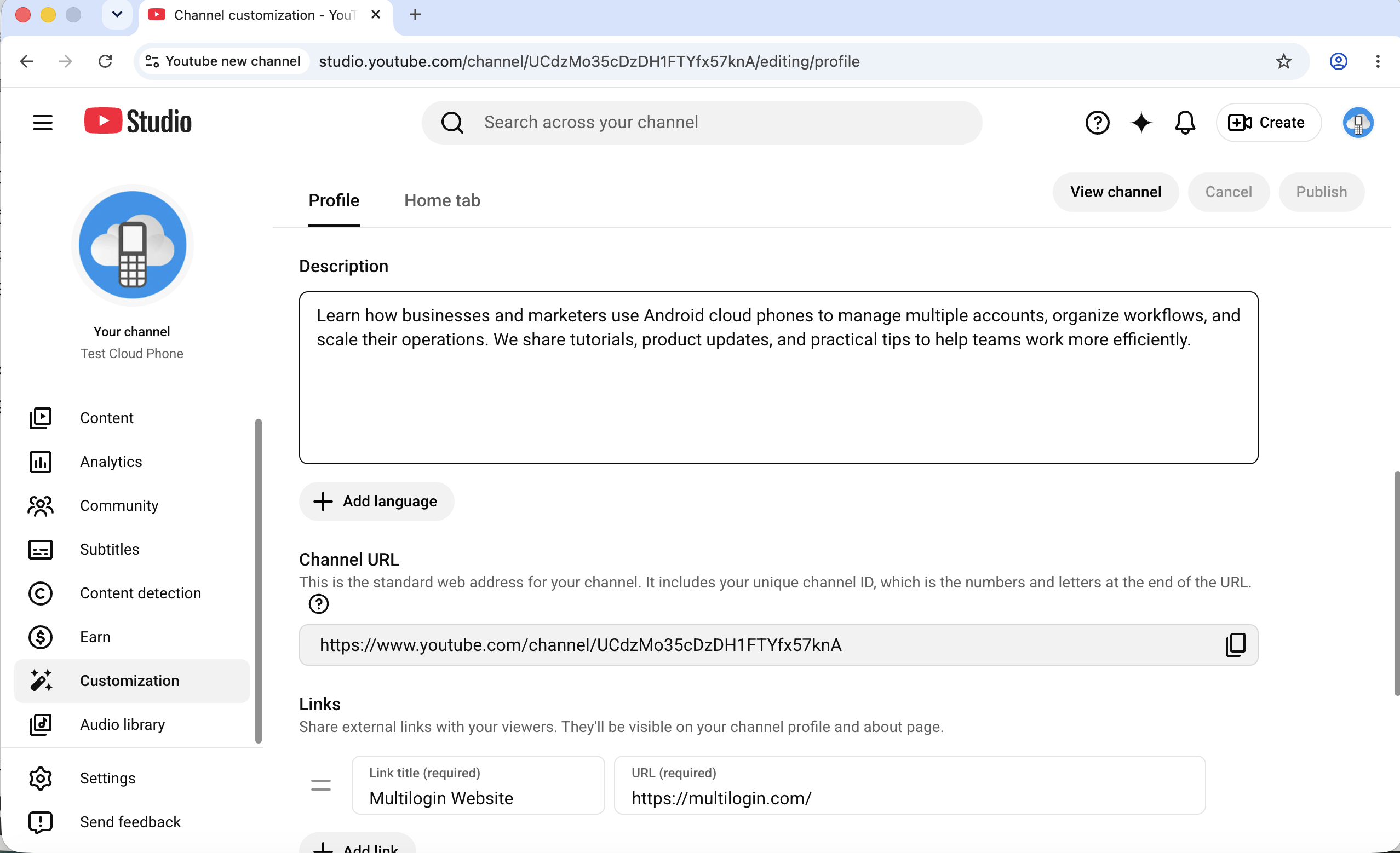Click the channel profile picture thumbnail
Viewport: 1400px width, 853px height.
click(x=133, y=245)
